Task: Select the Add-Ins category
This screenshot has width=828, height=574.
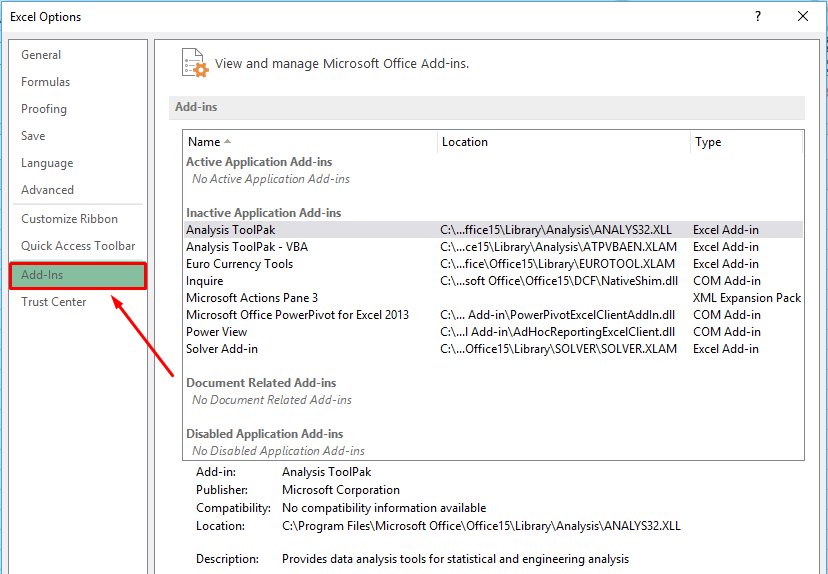Action: (78, 276)
